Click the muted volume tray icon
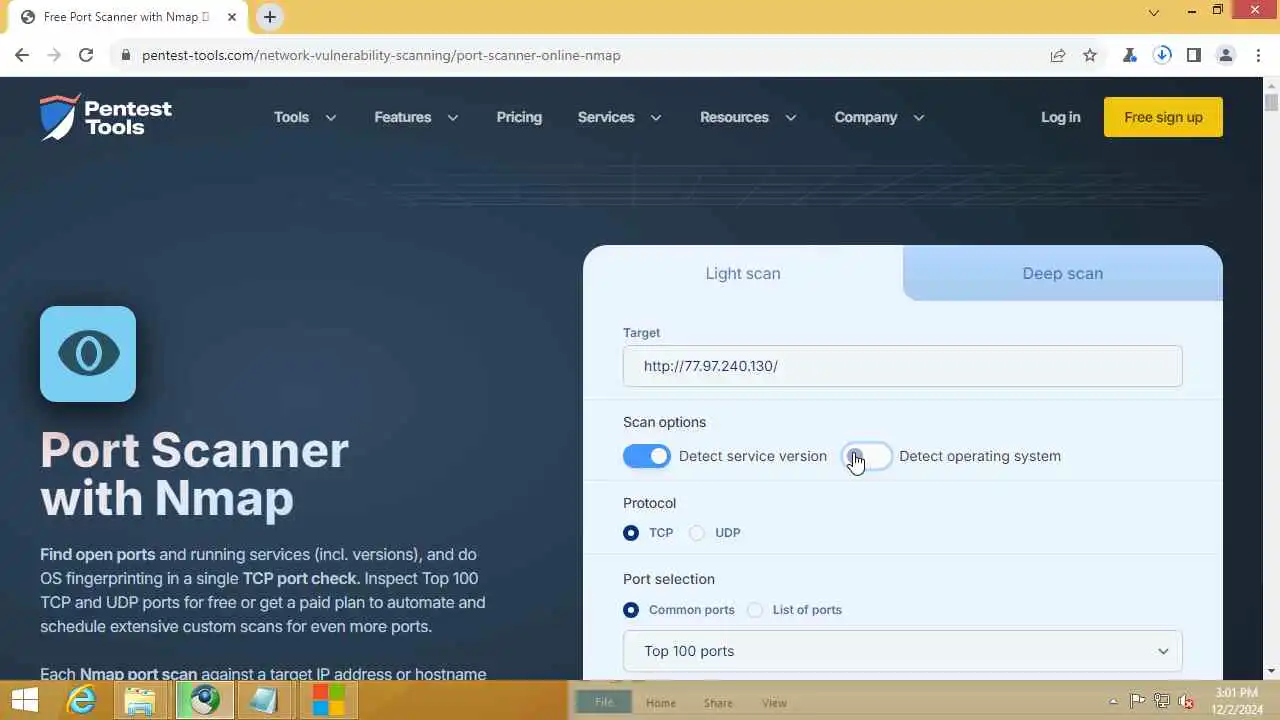 (x=1186, y=701)
